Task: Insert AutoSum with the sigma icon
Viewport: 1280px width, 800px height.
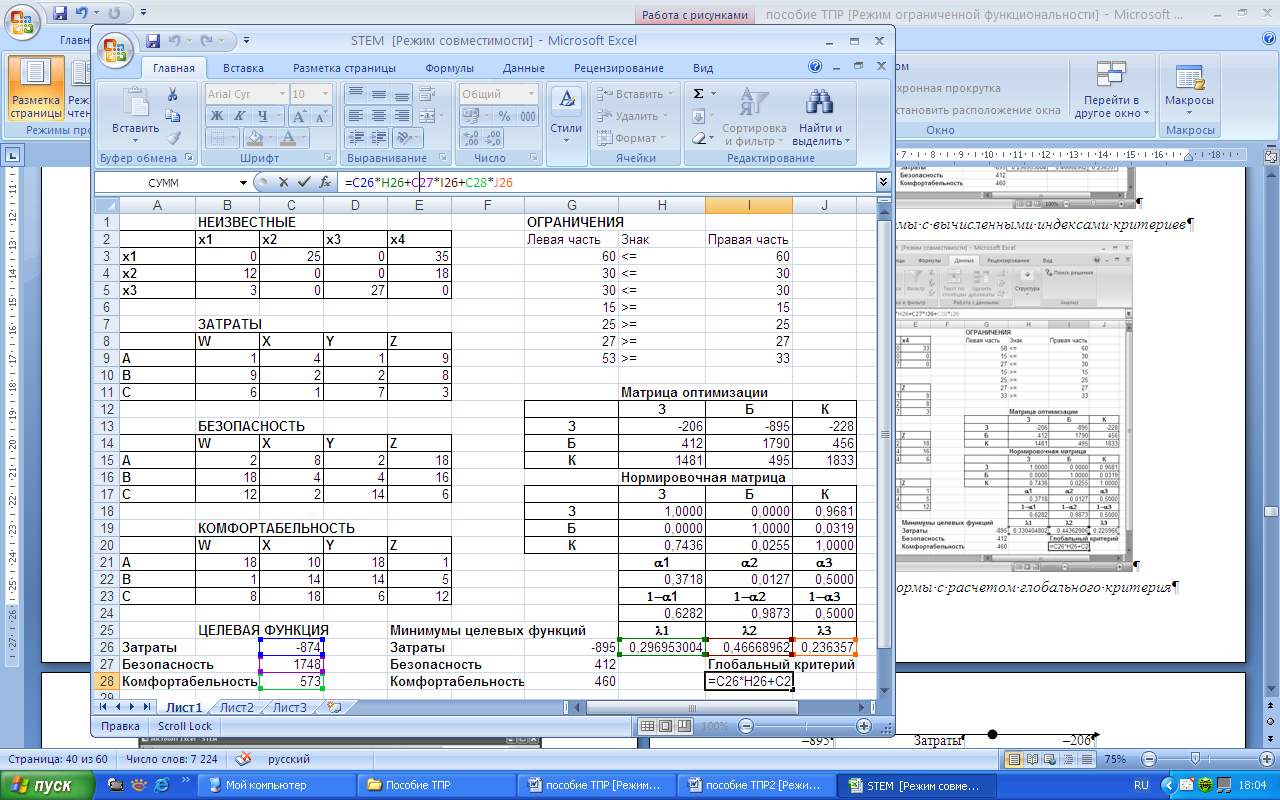Action: pyautogui.click(x=699, y=94)
